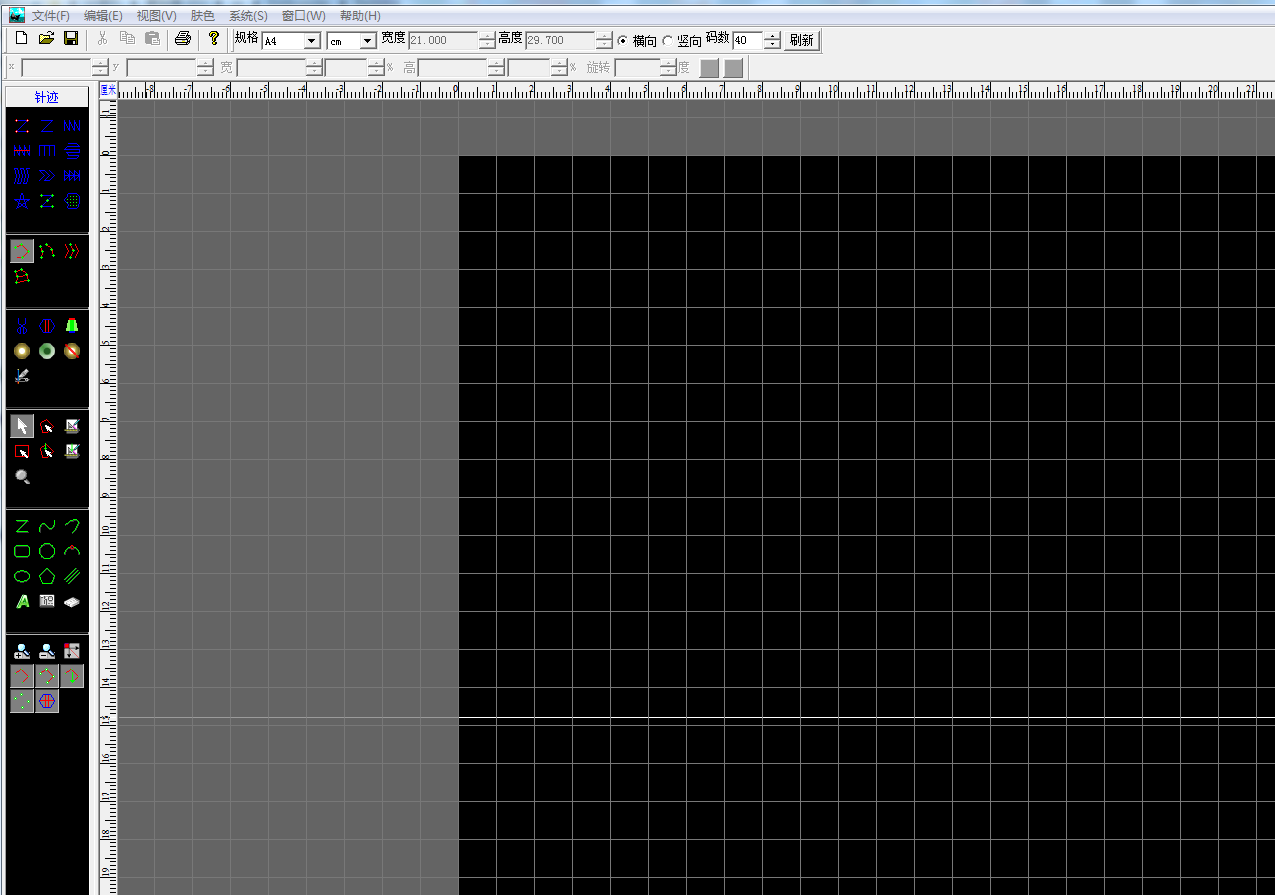Open the 肤色 menu

pos(202,16)
